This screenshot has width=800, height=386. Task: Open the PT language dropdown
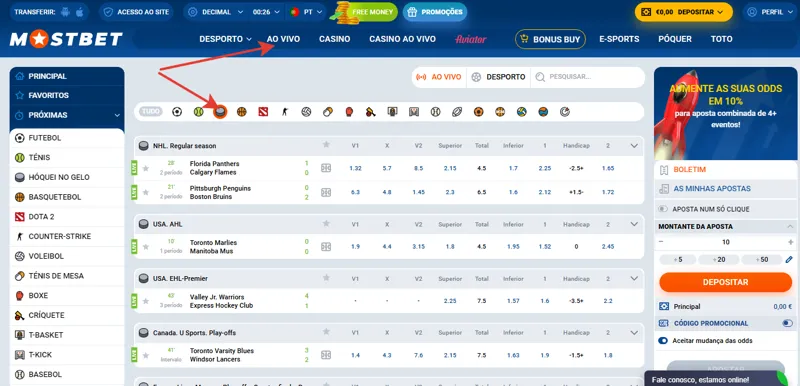click(x=305, y=12)
